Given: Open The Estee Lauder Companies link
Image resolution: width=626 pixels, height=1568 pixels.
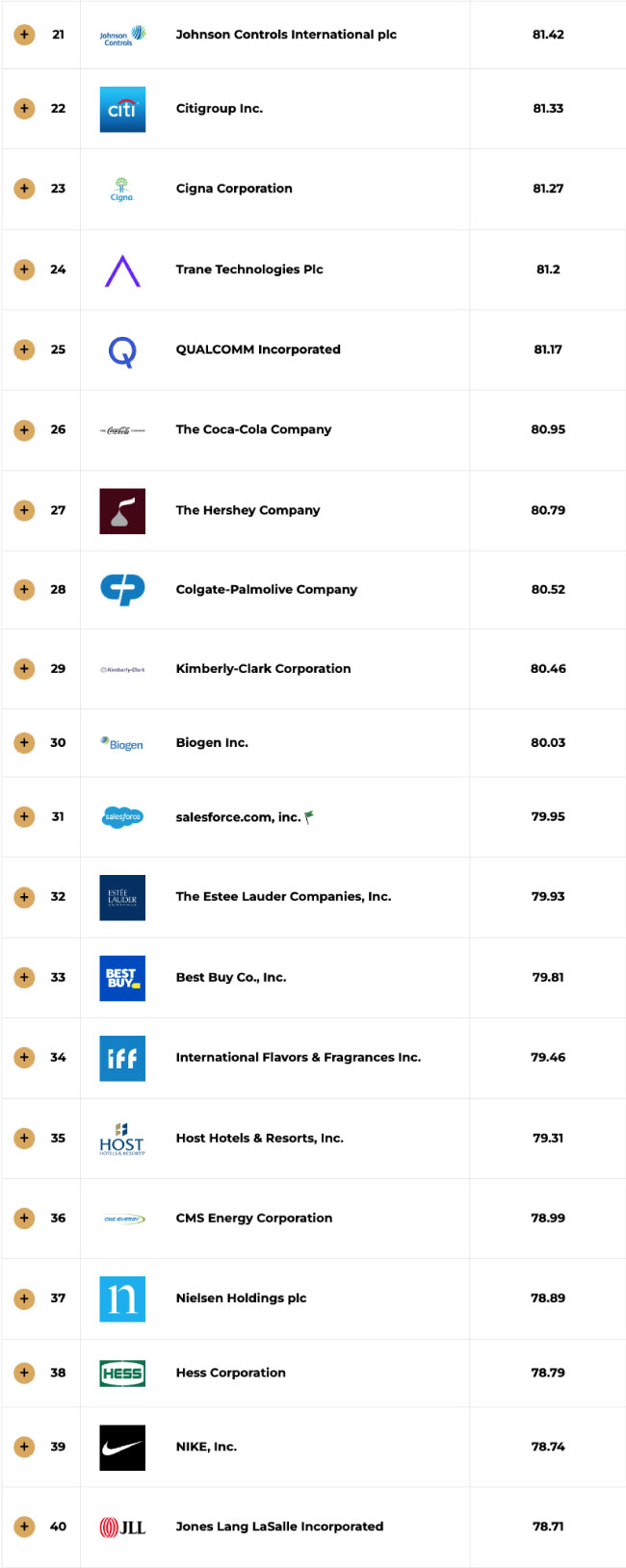Looking at the screenshot, I should (283, 897).
